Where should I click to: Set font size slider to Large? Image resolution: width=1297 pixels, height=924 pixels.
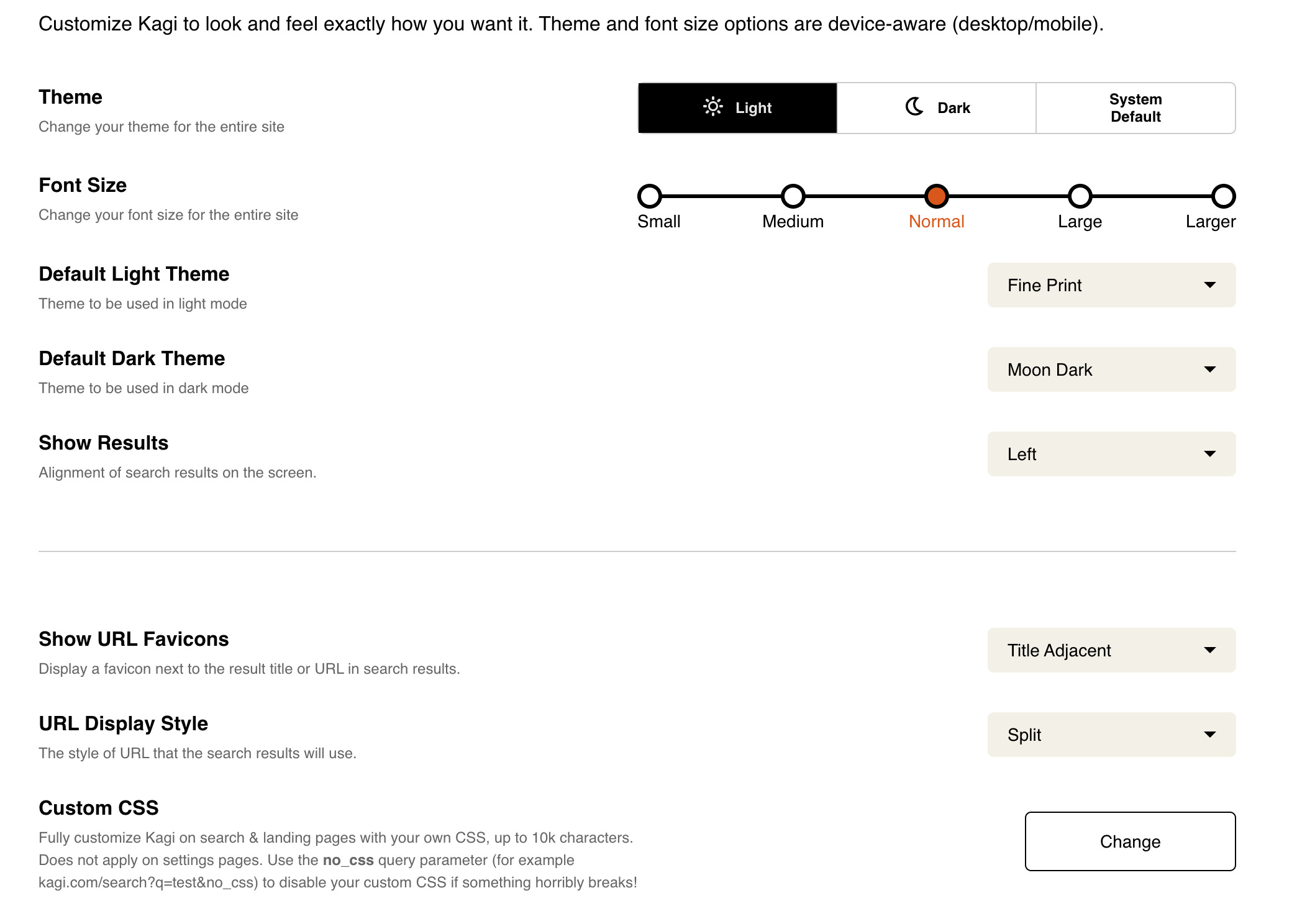[1080, 196]
